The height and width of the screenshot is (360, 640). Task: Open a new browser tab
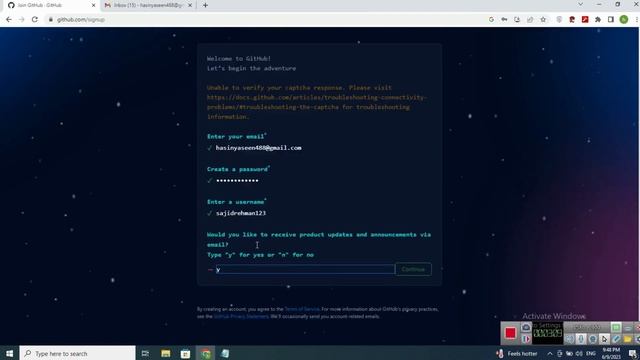tap(205, 5)
